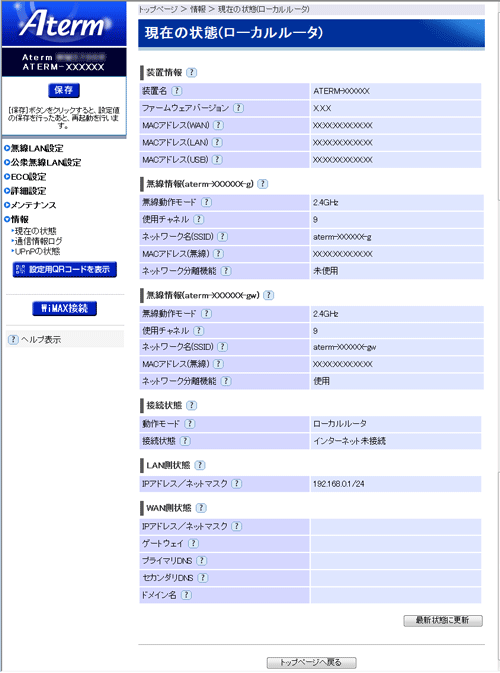Open help for 無線情報(aterm-XXXXXX-gw) heading

(x=269, y=295)
